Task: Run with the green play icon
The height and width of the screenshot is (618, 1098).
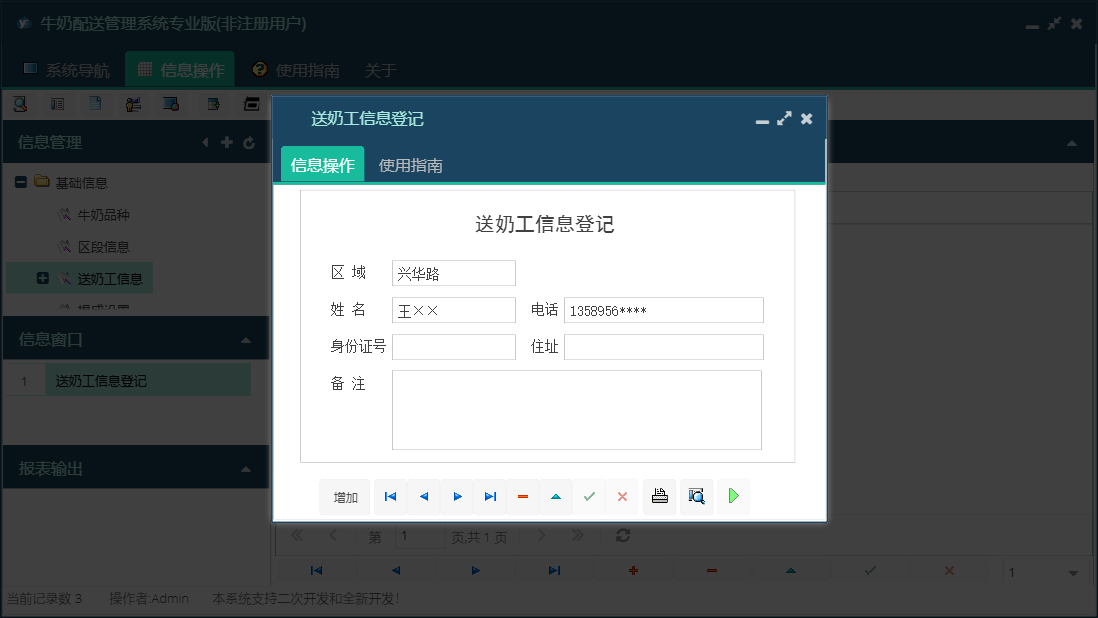Action: tap(733, 496)
